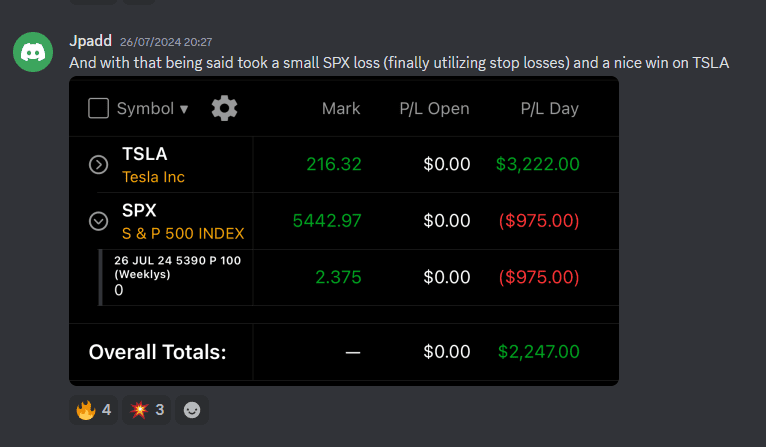Image resolution: width=766 pixels, height=447 pixels.
Task: Open the add reaction smiley button
Action: click(192, 409)
